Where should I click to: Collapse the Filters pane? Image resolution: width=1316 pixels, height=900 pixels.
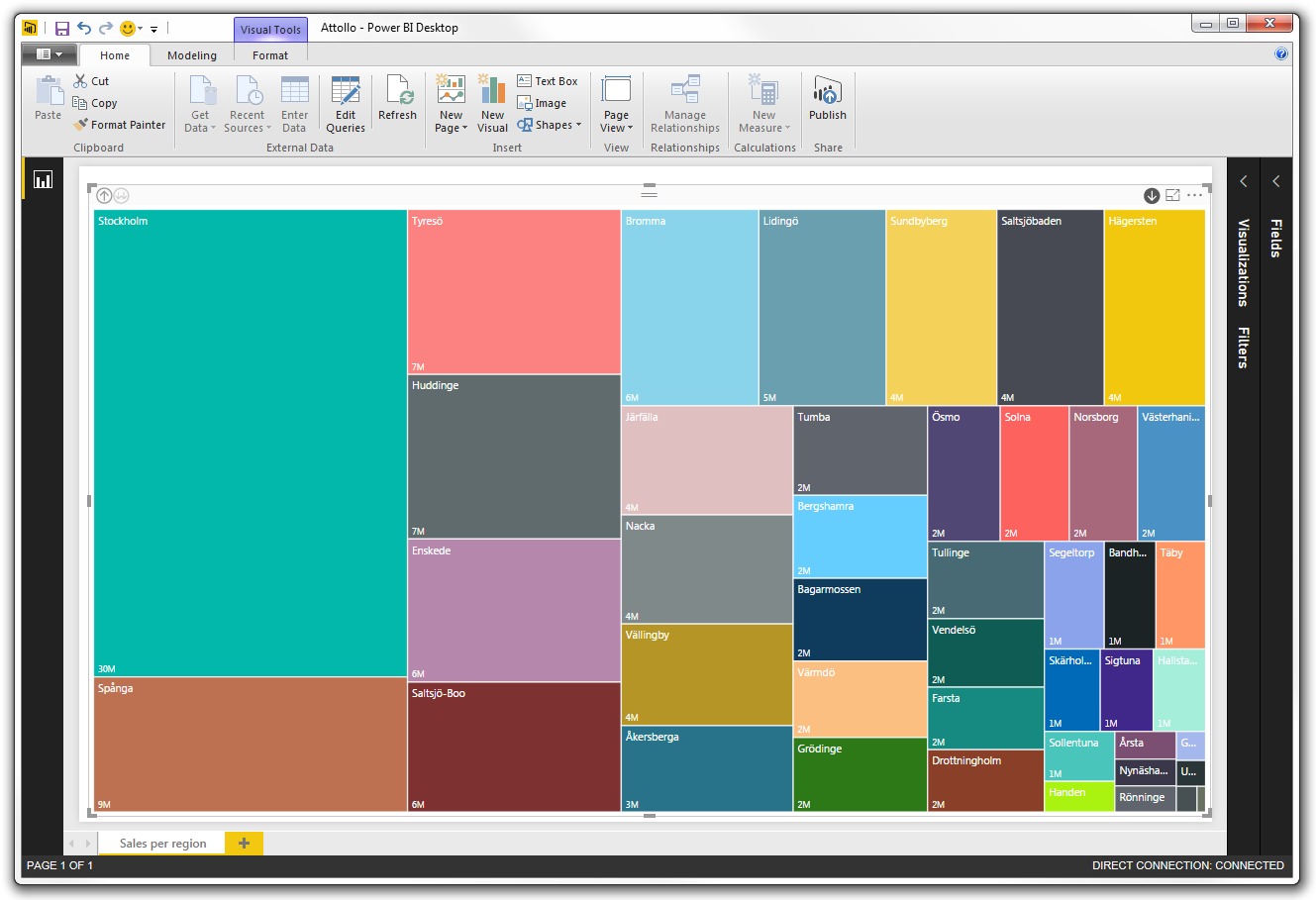(x=1243, y=181)
